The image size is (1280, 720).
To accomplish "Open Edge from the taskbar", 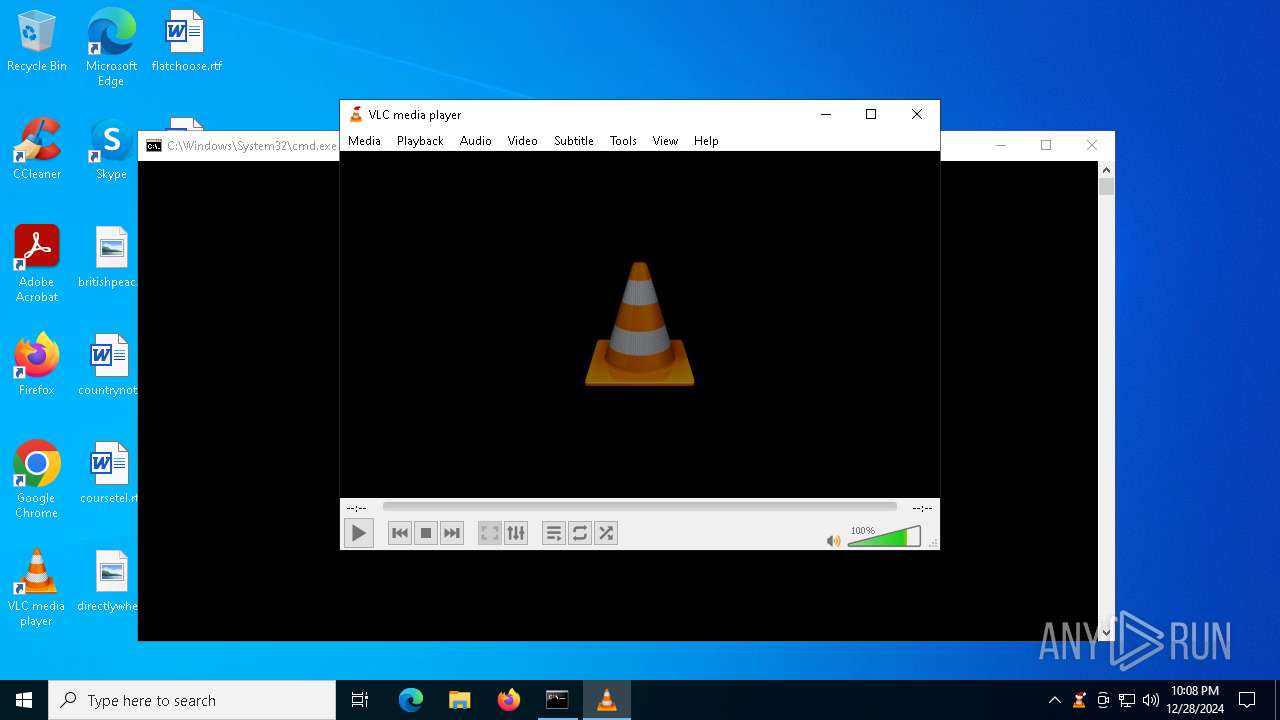I will [411, 700].
